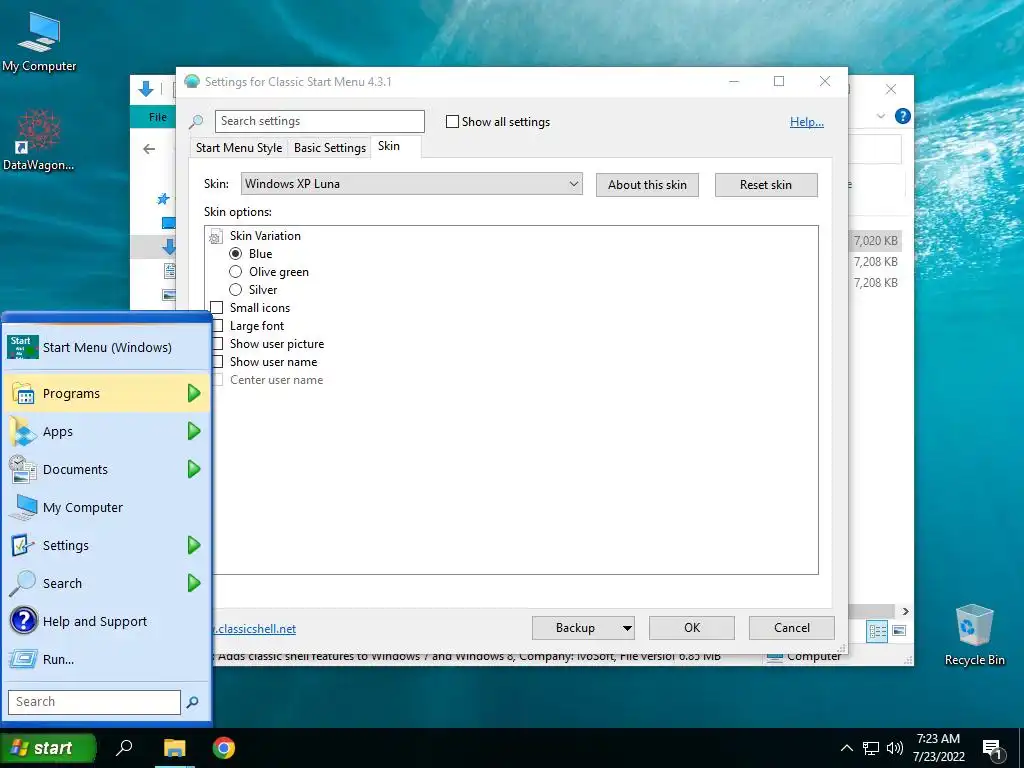Screen dimensions: 1024x768
Task: Open the Help... link
Action: 807,122
